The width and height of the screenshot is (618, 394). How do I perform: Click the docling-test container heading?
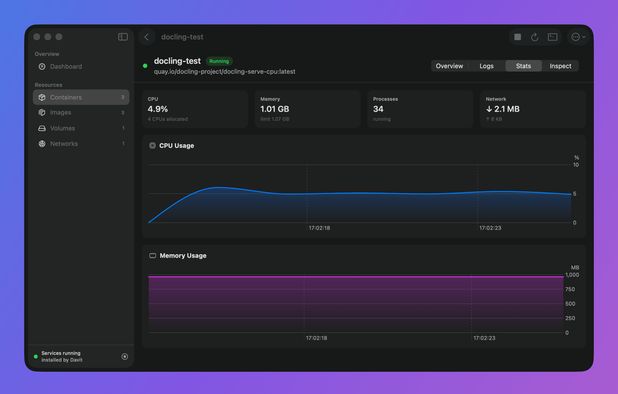[x=177, y=61]
